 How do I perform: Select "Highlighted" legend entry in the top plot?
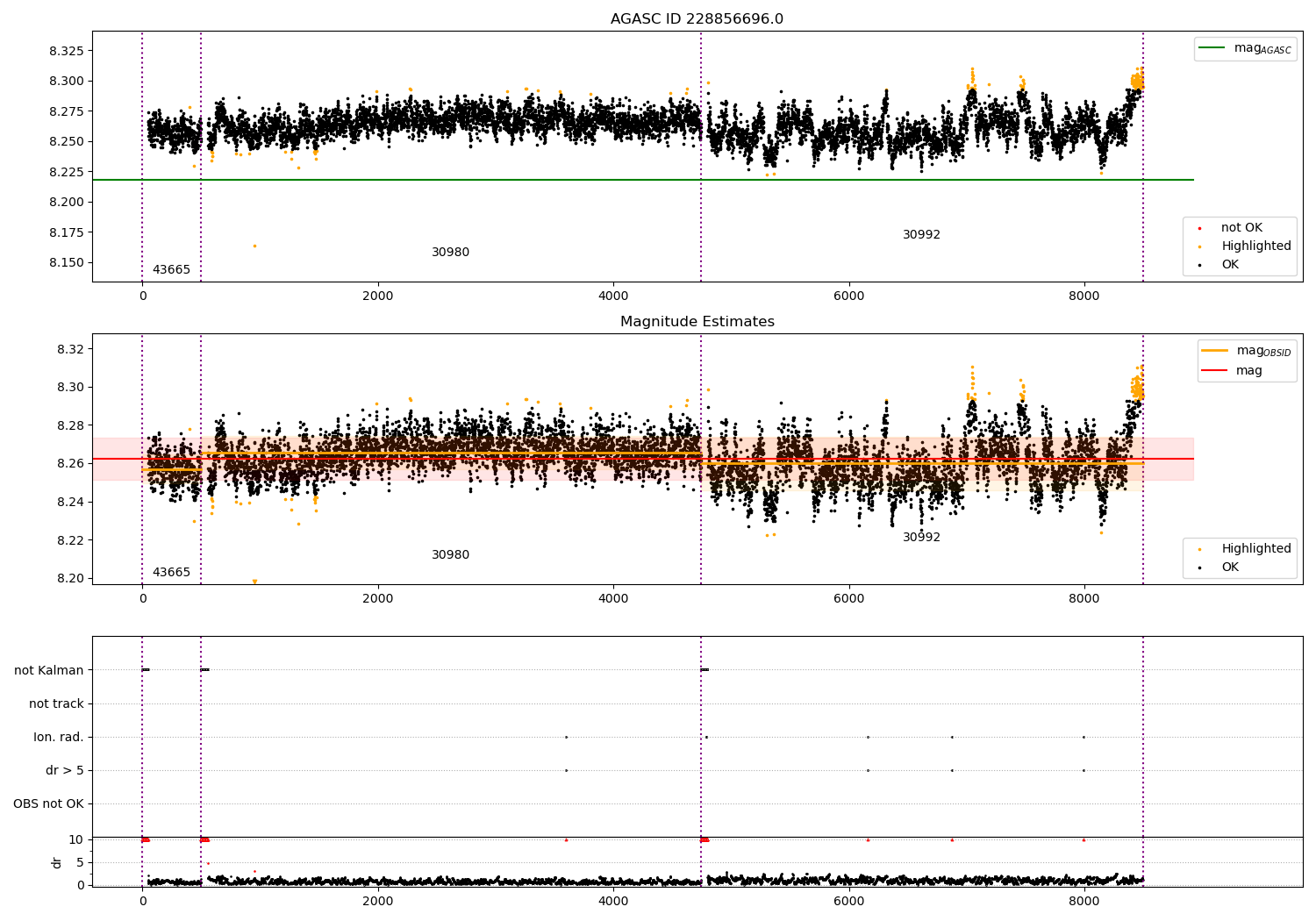pyautogui.click(x=1255, y=246)
